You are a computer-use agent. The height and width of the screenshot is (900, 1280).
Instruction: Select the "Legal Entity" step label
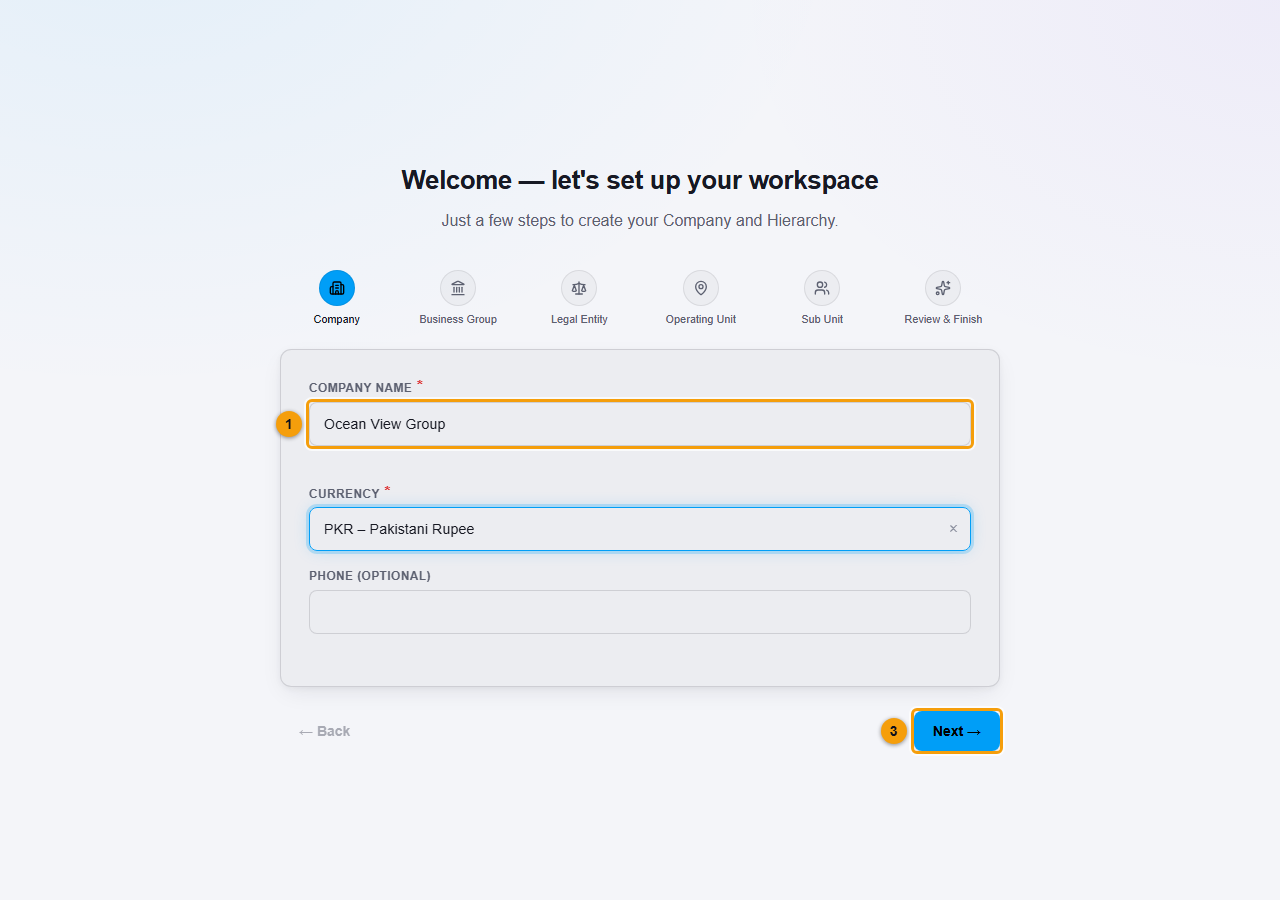click(579, 319)
